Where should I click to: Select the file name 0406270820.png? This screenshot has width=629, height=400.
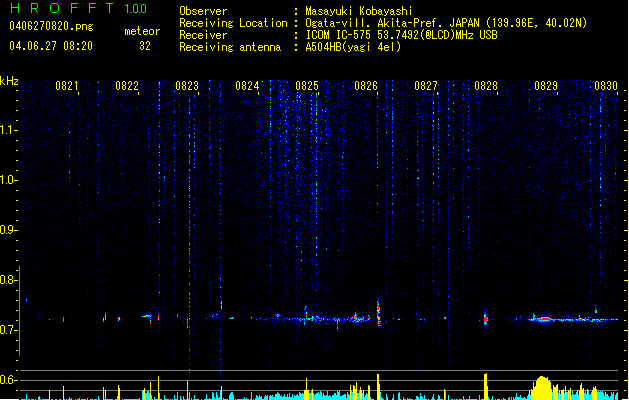[51, 26]
